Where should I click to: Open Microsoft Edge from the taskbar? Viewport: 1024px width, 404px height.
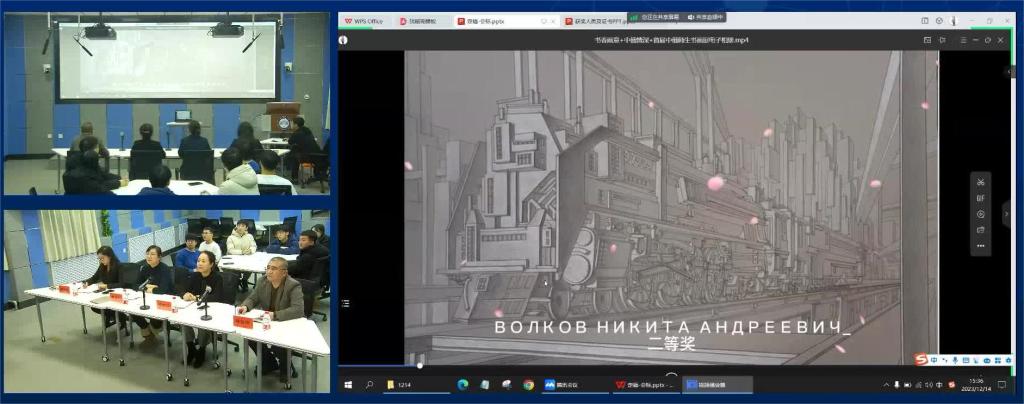click(463, 384)
